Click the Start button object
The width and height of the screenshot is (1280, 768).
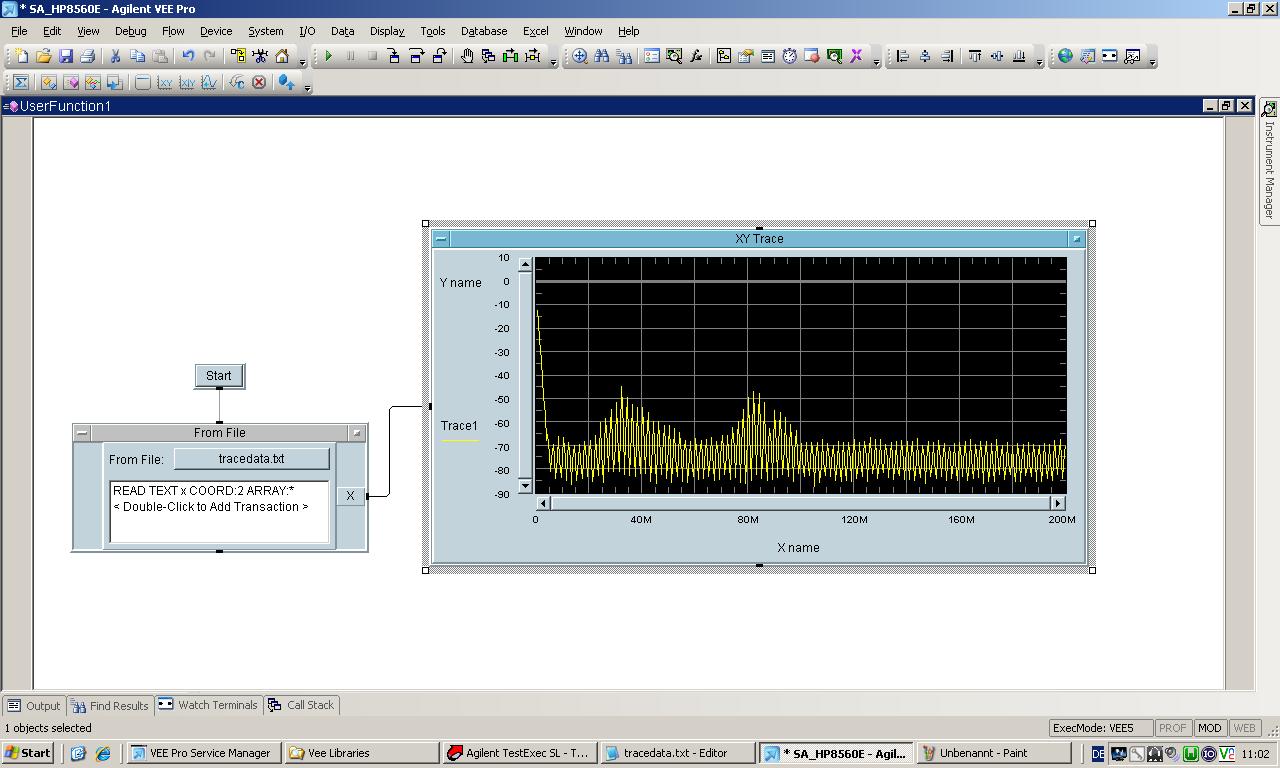(219, 376)
